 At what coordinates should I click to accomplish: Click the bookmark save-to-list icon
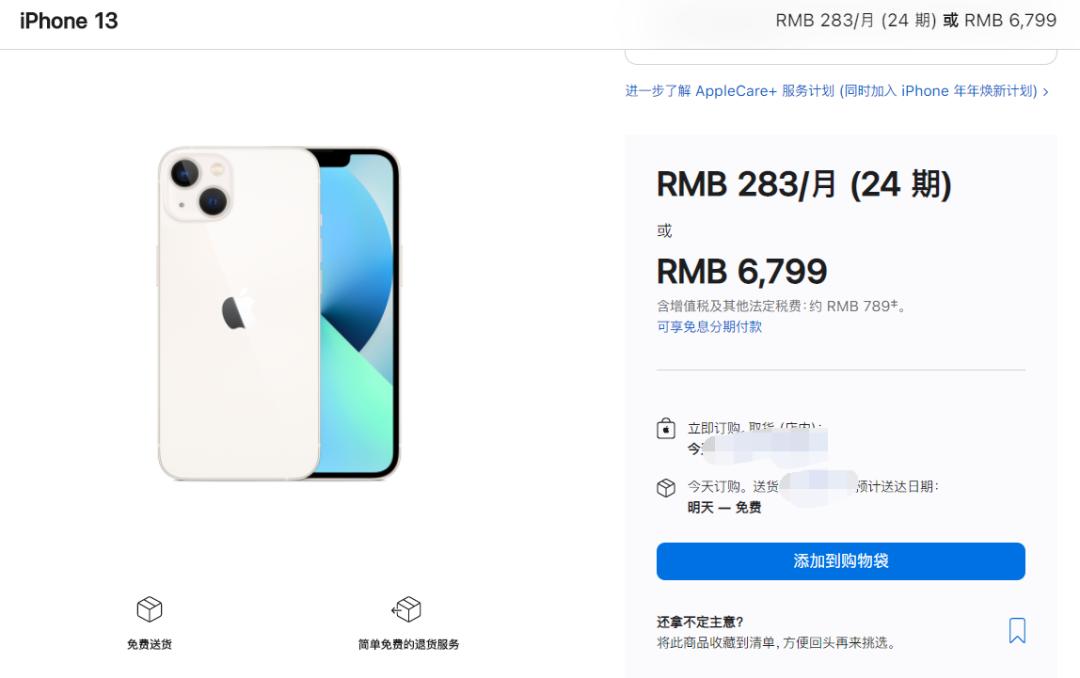[1017, 630]
